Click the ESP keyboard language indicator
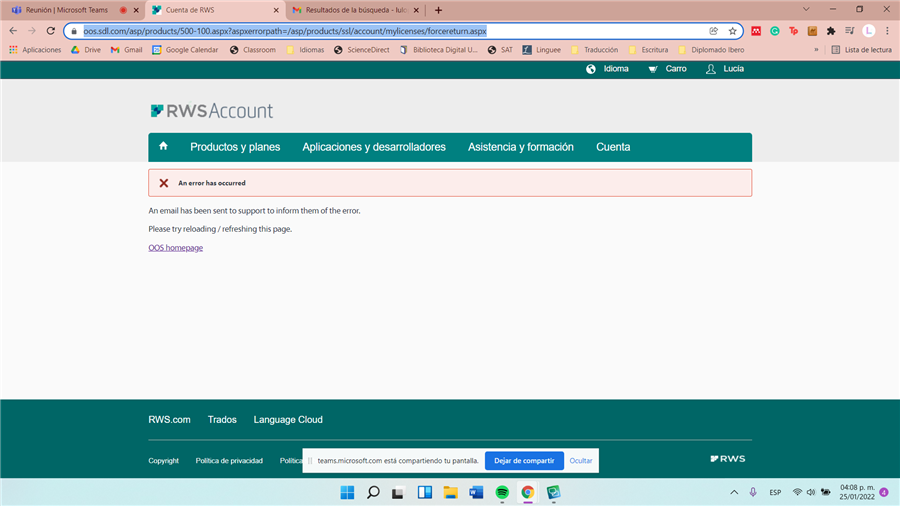Viewport: 900px width, 506px height. (x=775, y=492)
